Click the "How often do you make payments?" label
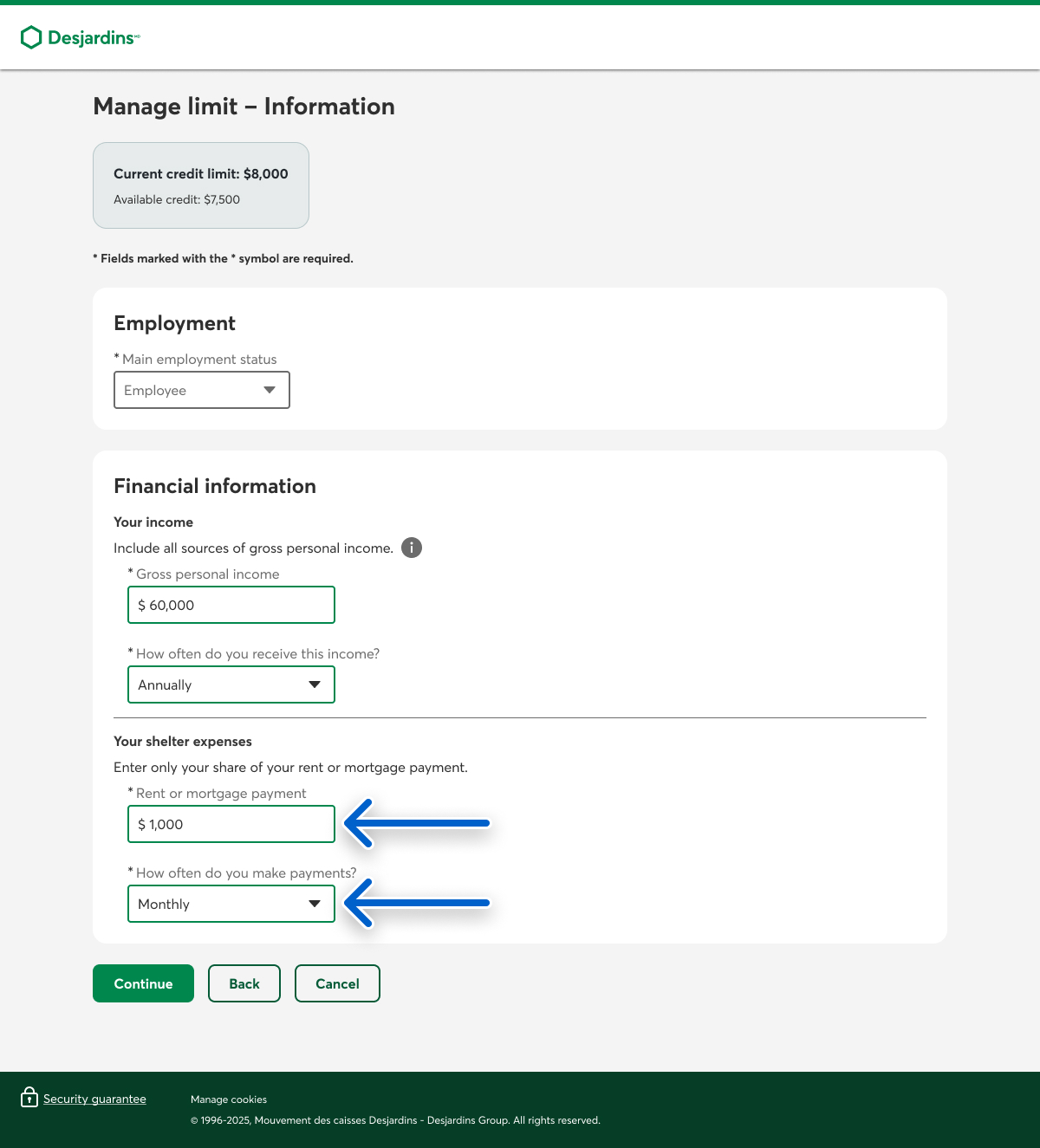This screenshot has height=1148, width=1040. coord(246,872)
